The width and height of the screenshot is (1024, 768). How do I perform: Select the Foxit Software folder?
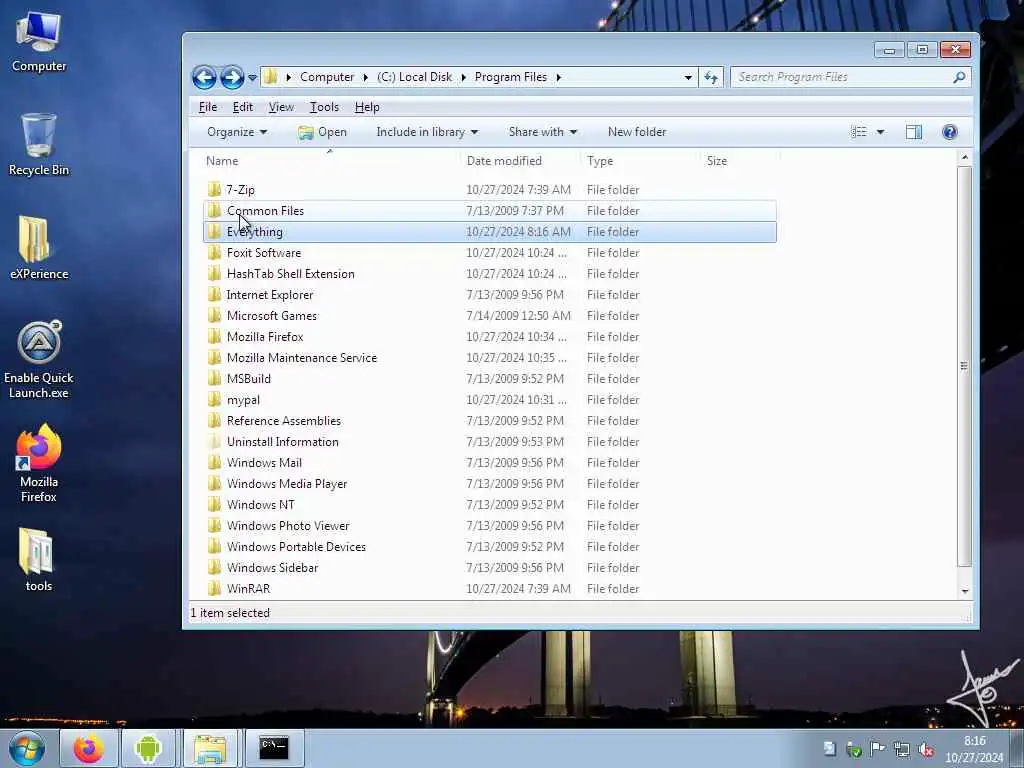490,253
